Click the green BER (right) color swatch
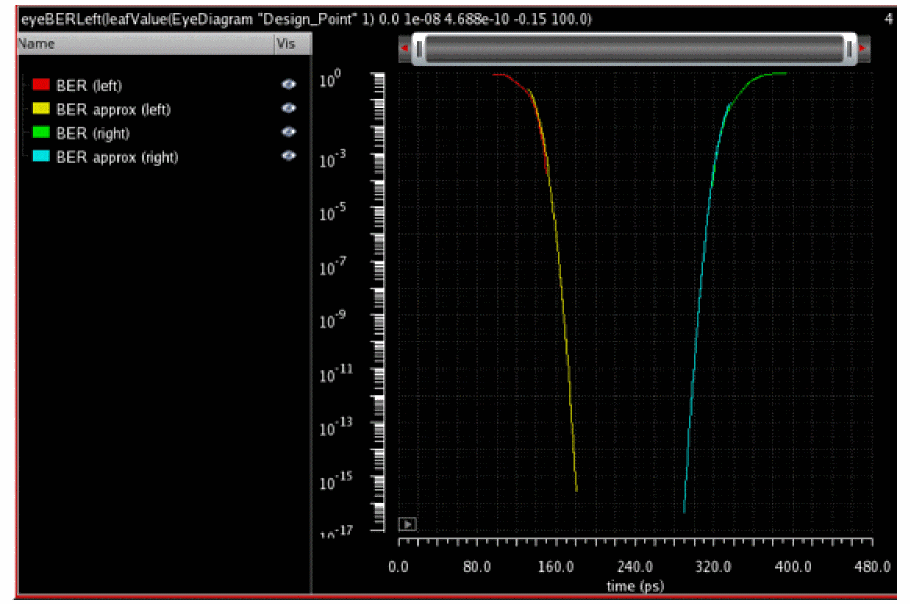 coord(41,133)
